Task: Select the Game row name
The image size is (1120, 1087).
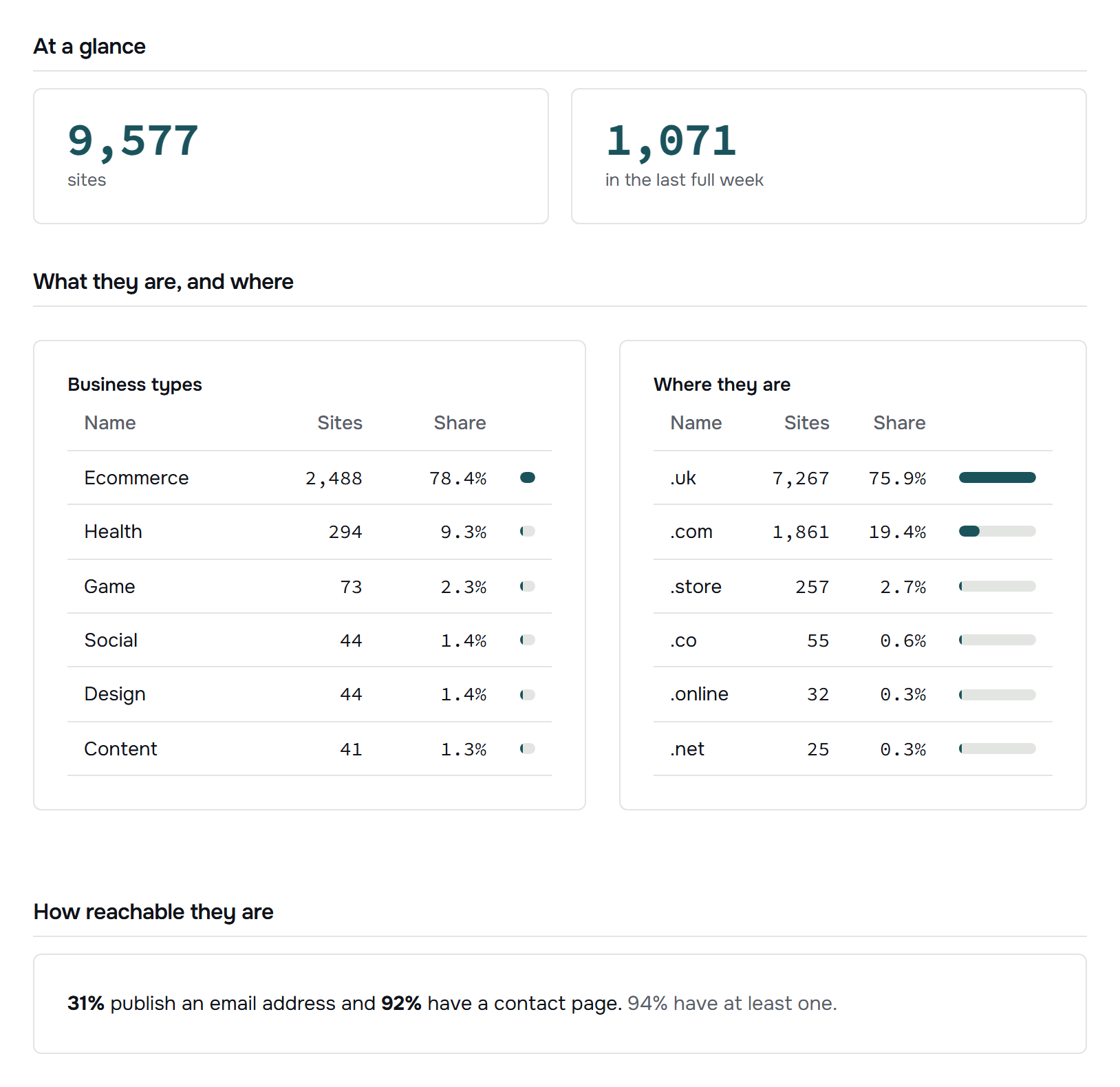Action: (109, 586)
